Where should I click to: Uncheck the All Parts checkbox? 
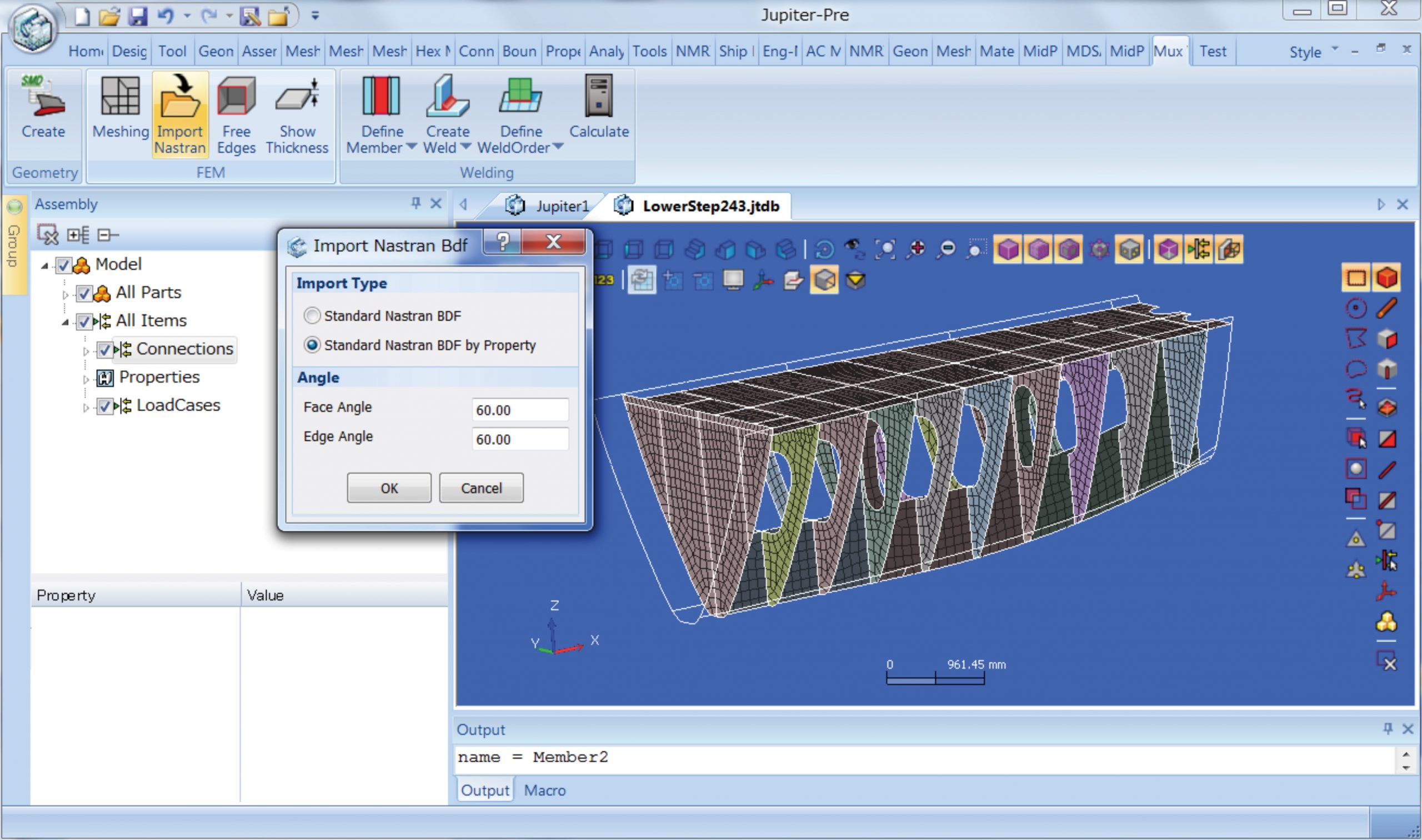pyautogui.click(x=84, y=293)
